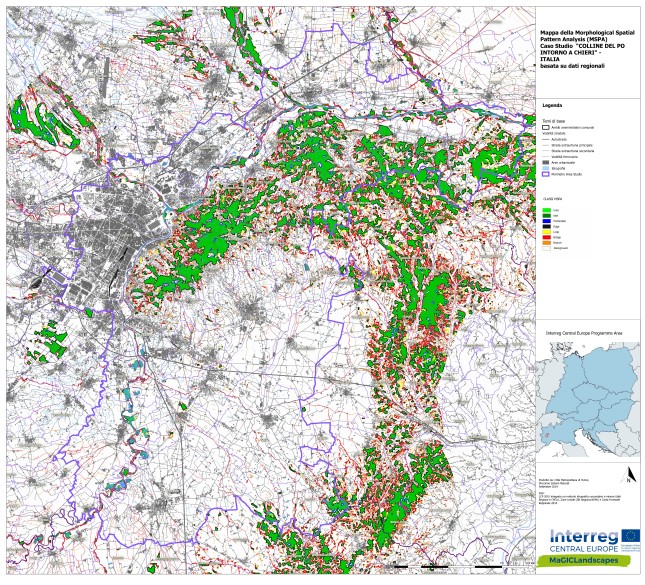Screen dimensions: 645x585
Task: Click the European Union flag emblem
Action: (x=631, y=536)
